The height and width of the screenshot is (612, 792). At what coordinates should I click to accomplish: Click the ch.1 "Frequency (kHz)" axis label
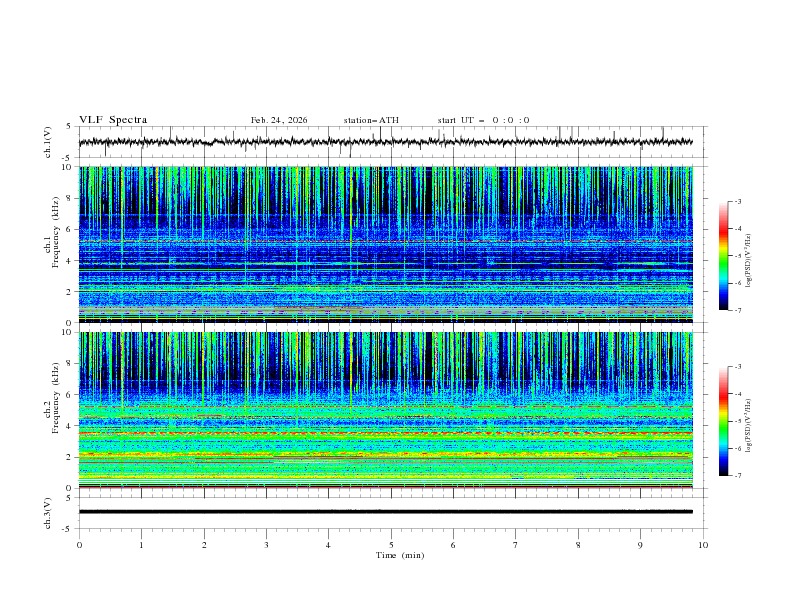click(x=56, y=232)
